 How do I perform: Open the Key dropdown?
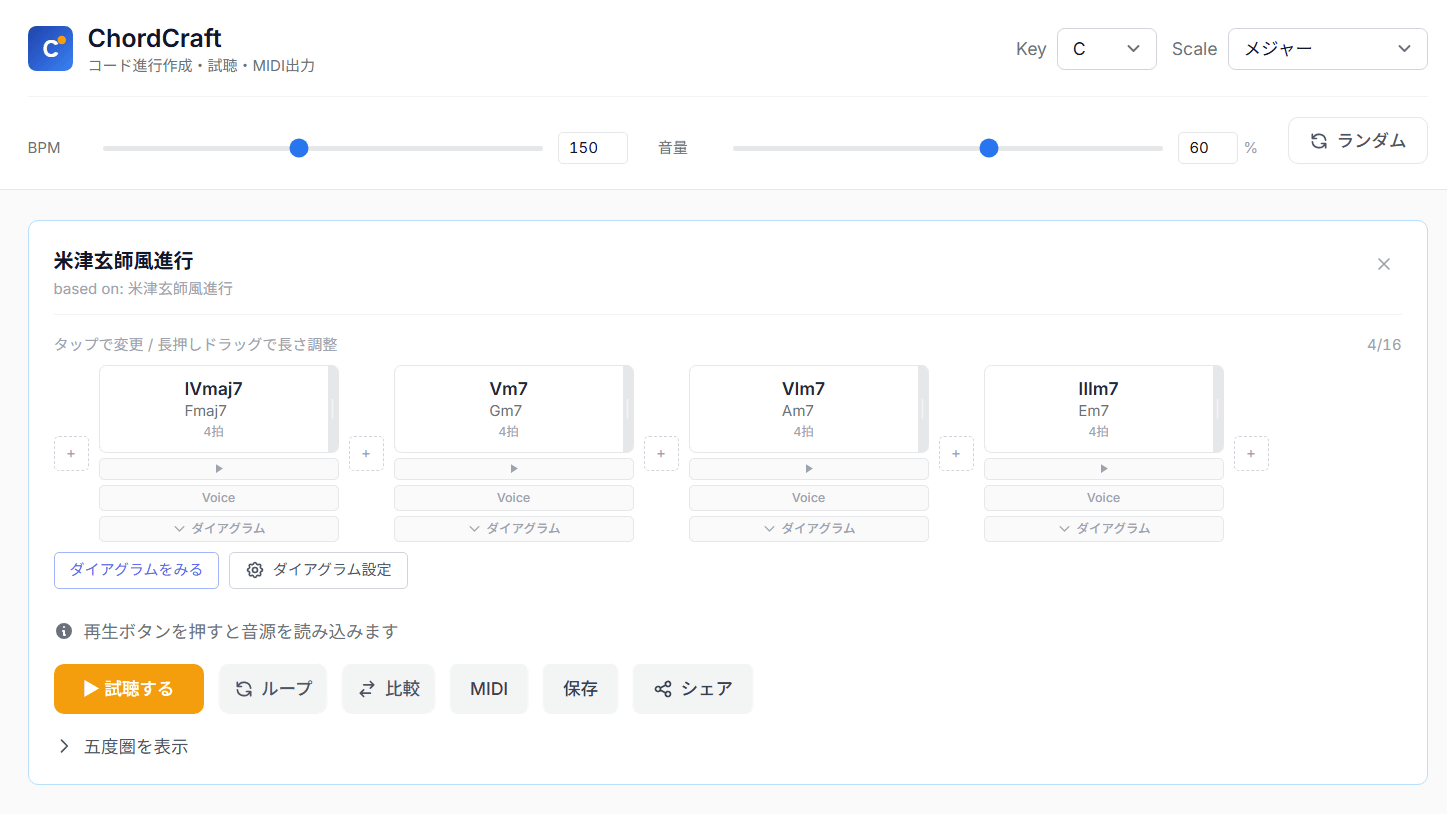pyautogui.click(x=1106, y=49)
